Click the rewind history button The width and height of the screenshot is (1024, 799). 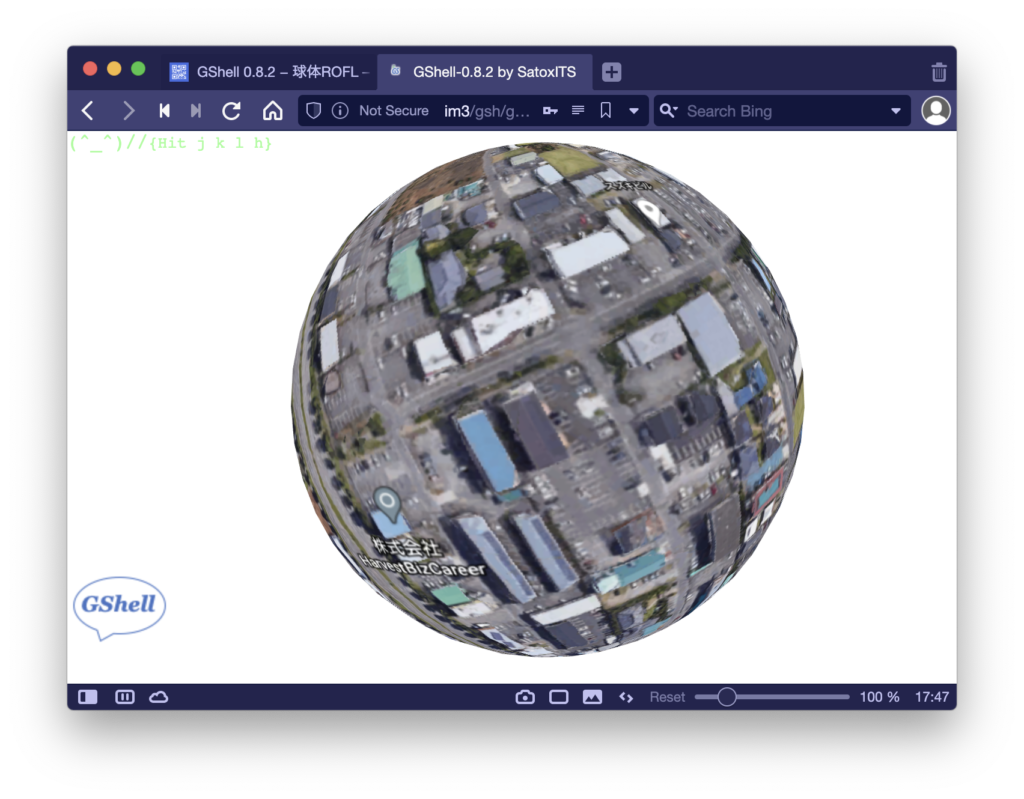[x=164, y=111]
